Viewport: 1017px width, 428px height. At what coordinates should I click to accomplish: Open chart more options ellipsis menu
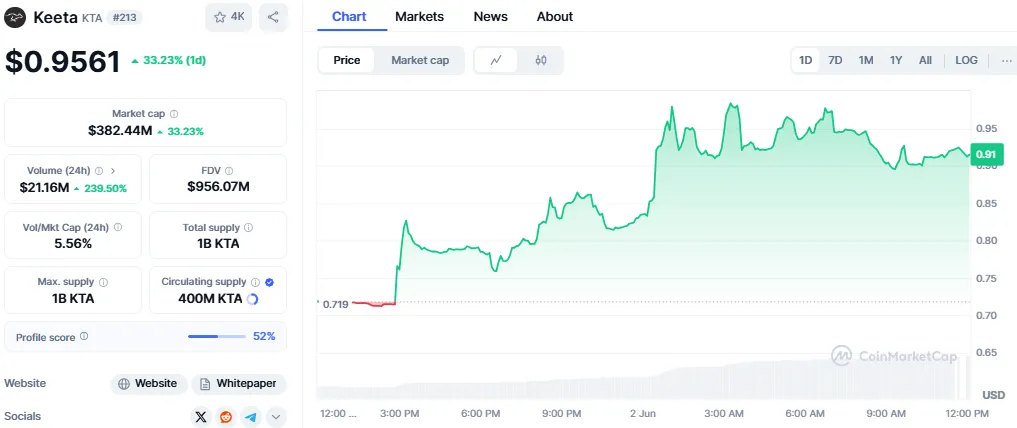click(1005, 60)
